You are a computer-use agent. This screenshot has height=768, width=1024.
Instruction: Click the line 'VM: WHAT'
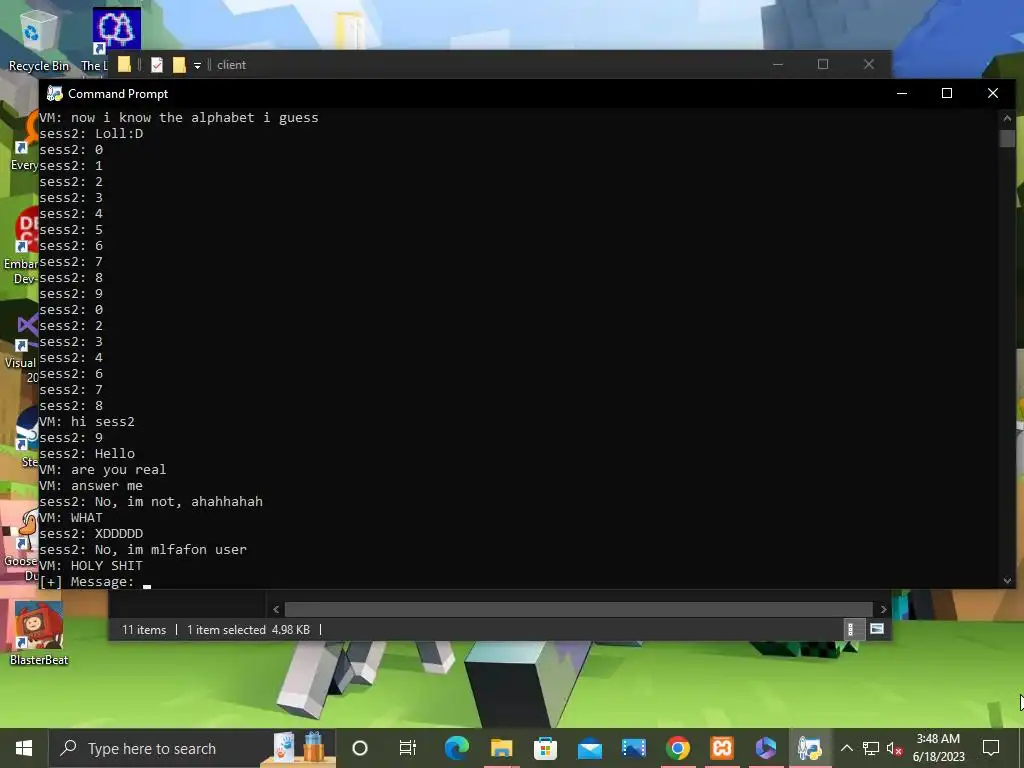pyautogui.click(x=71, y=517)
